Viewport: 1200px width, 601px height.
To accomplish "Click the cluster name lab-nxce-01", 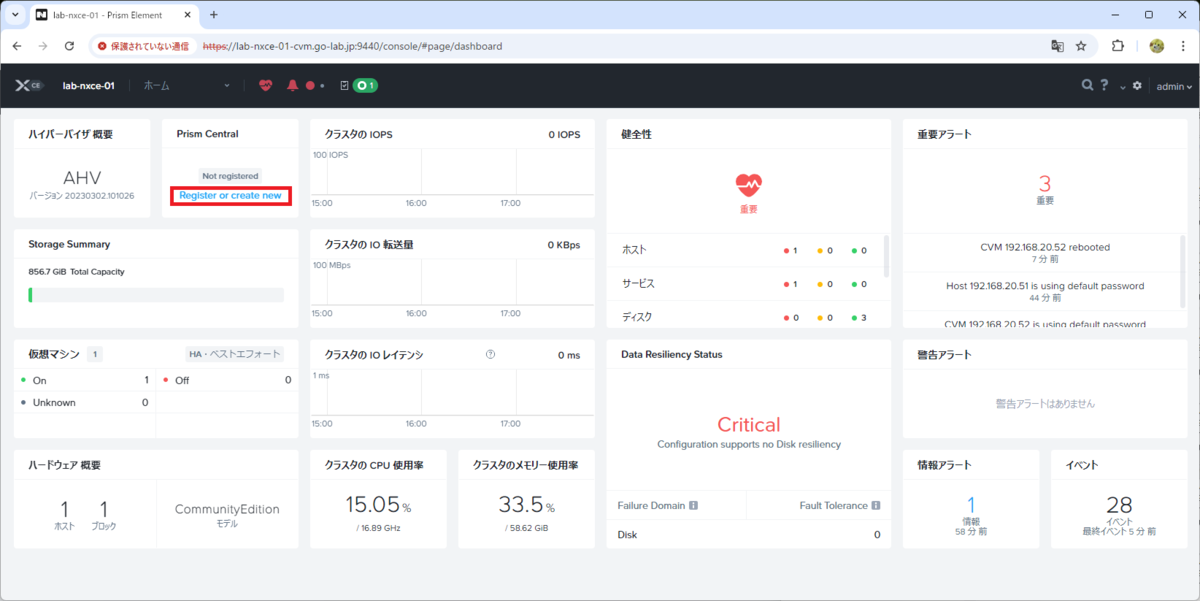I will [x=89, y=86].
